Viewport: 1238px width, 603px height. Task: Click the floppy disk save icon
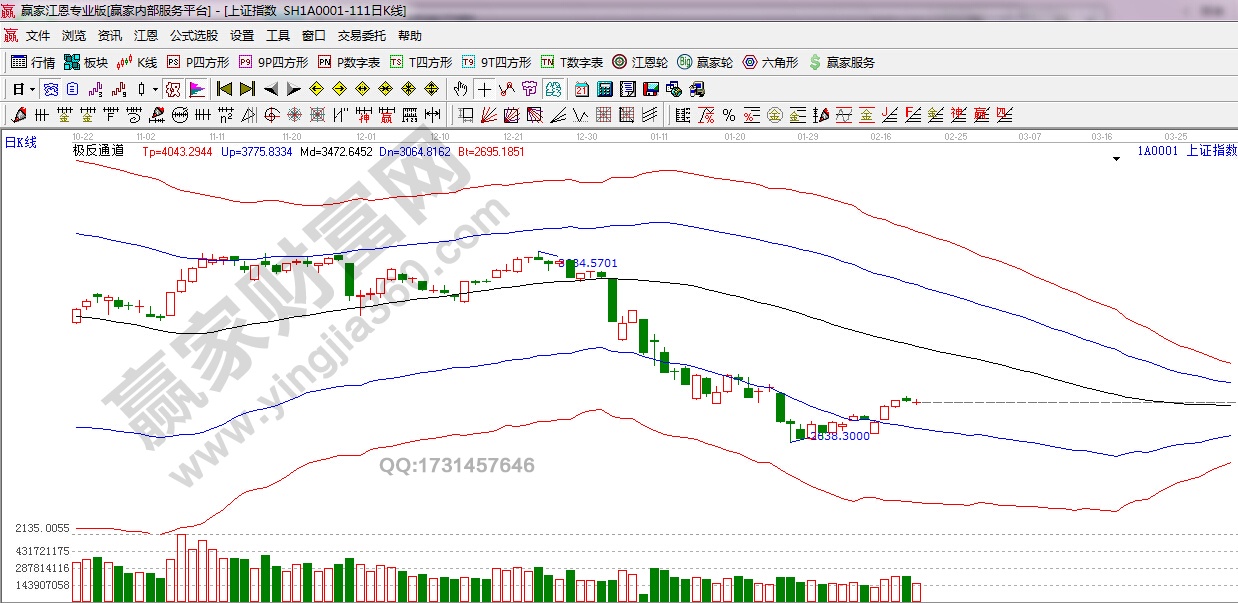[x=653, y=89]
